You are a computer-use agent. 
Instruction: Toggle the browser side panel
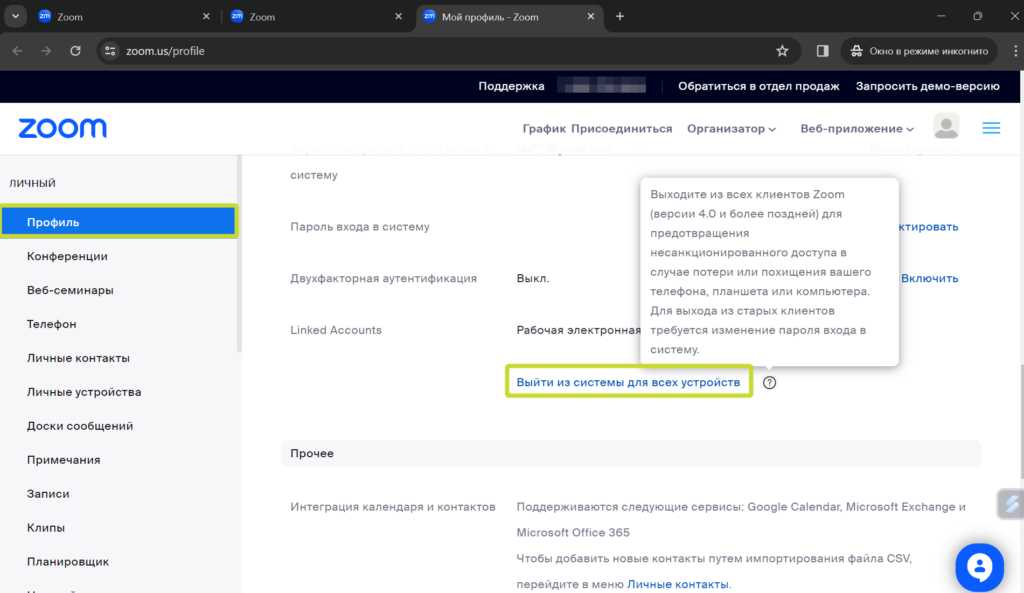pos(822,51)
